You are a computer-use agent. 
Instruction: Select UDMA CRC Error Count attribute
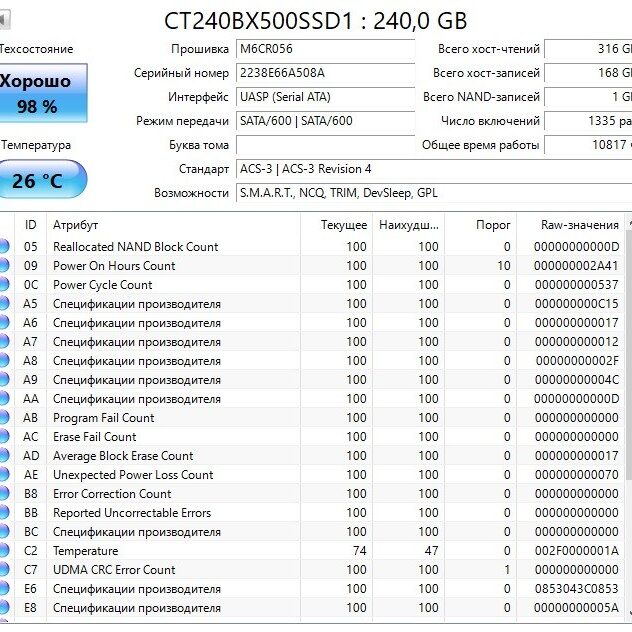point(114,570)
